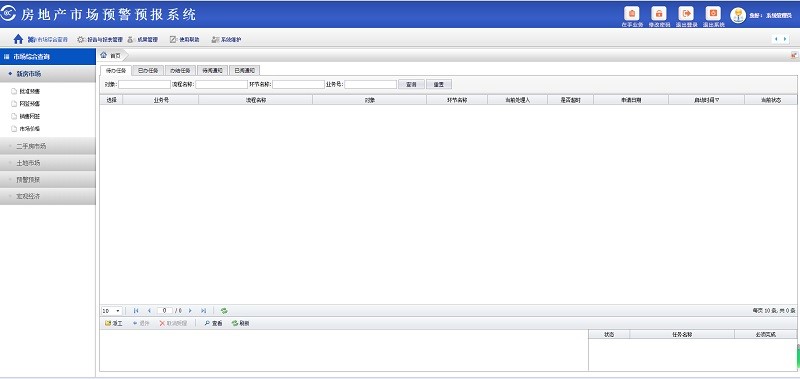Screen dimensions: 800x379
Task: Click the 退出系统 exit icon
Action: pyautogui.click(x=713, y=13)
